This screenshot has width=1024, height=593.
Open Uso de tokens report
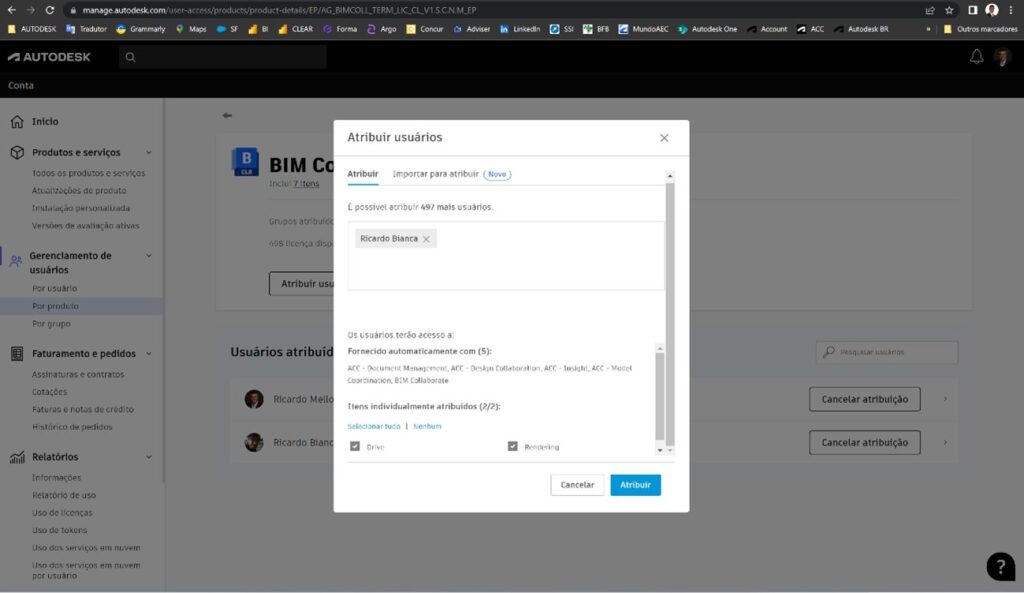[59, 530]
